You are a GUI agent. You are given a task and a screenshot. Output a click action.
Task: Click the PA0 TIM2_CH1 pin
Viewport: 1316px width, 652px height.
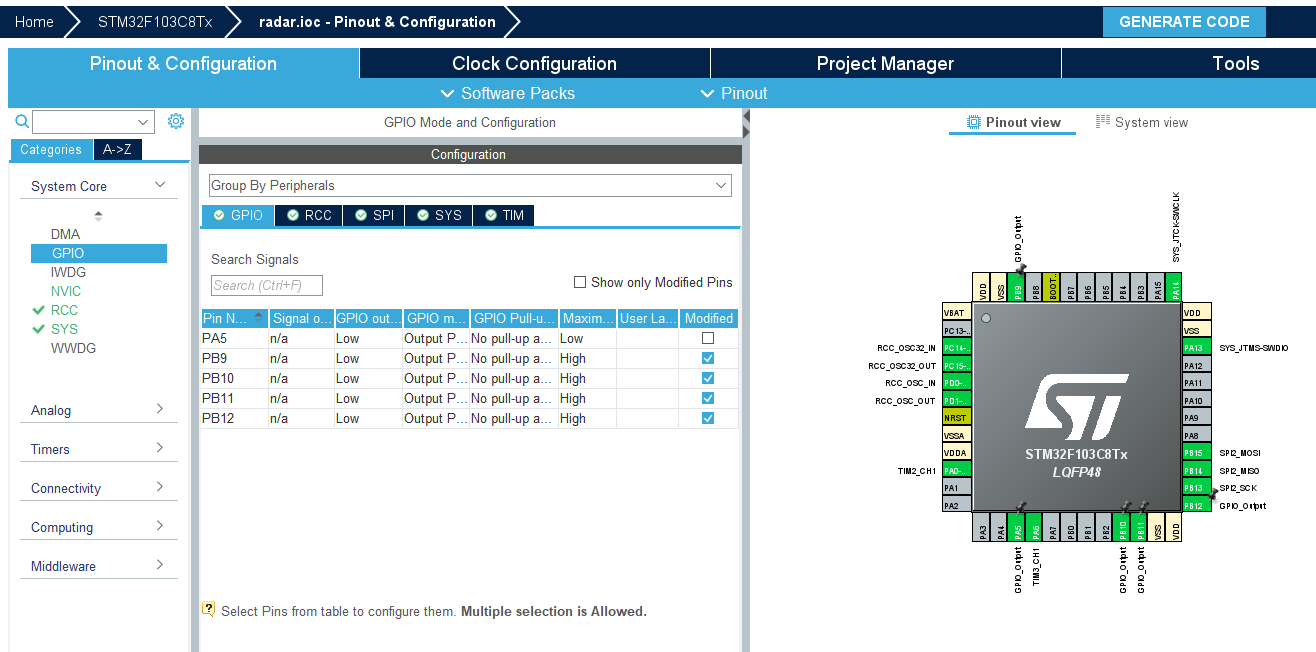tap(957, 471)
